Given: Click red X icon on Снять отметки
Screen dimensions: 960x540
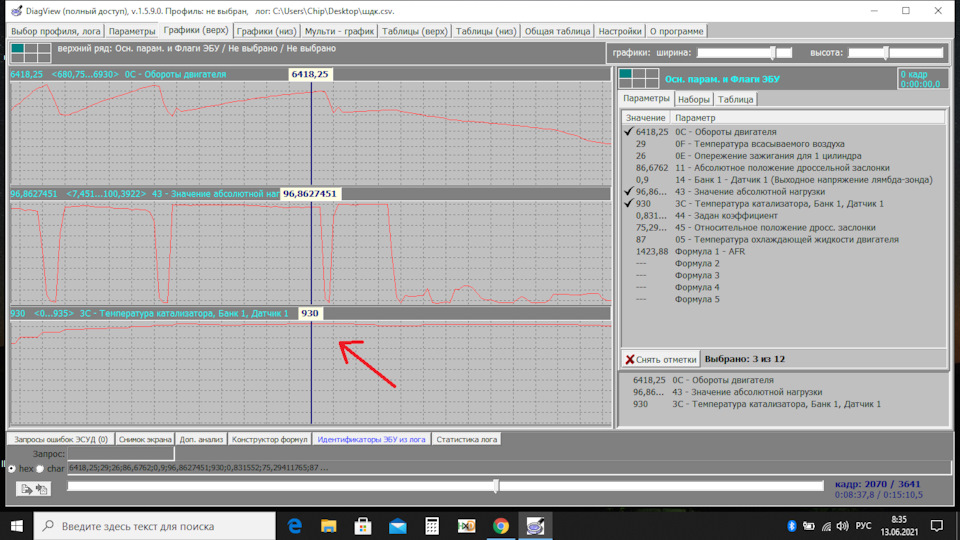Looking at the screenshot, I should coord(629,359).
